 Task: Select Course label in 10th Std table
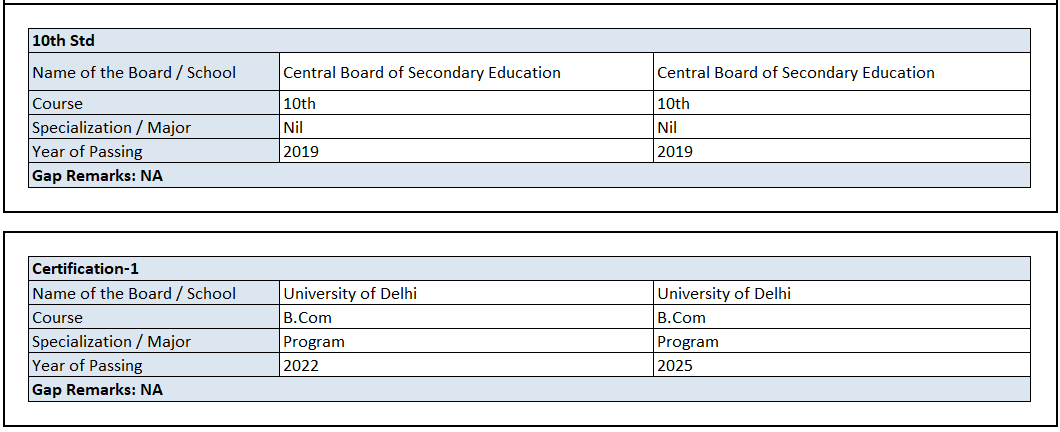[58, 103]
